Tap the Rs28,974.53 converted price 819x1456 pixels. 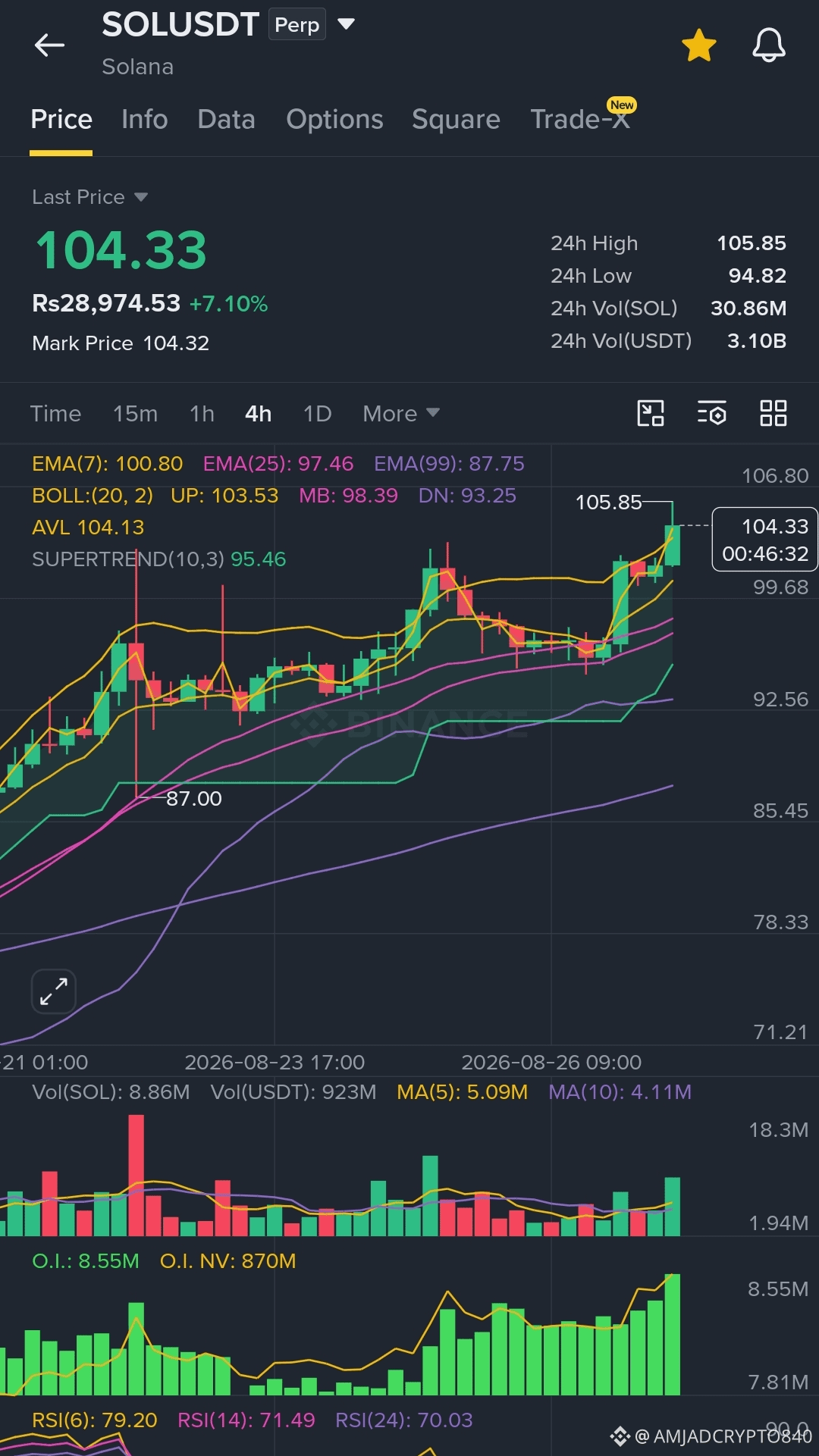pos(106,303)
